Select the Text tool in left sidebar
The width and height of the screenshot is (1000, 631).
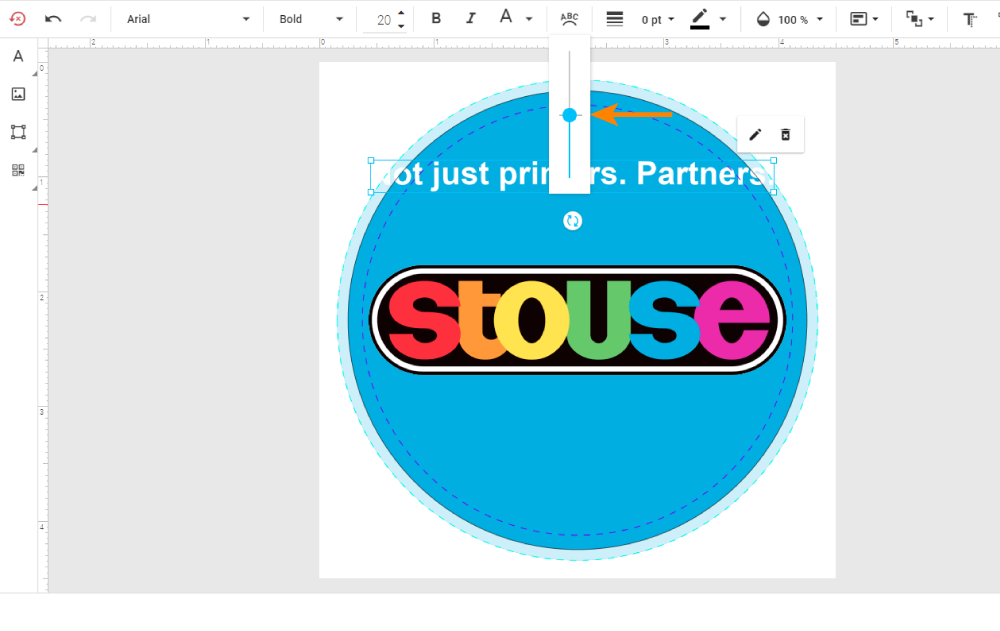coord(18,56)
